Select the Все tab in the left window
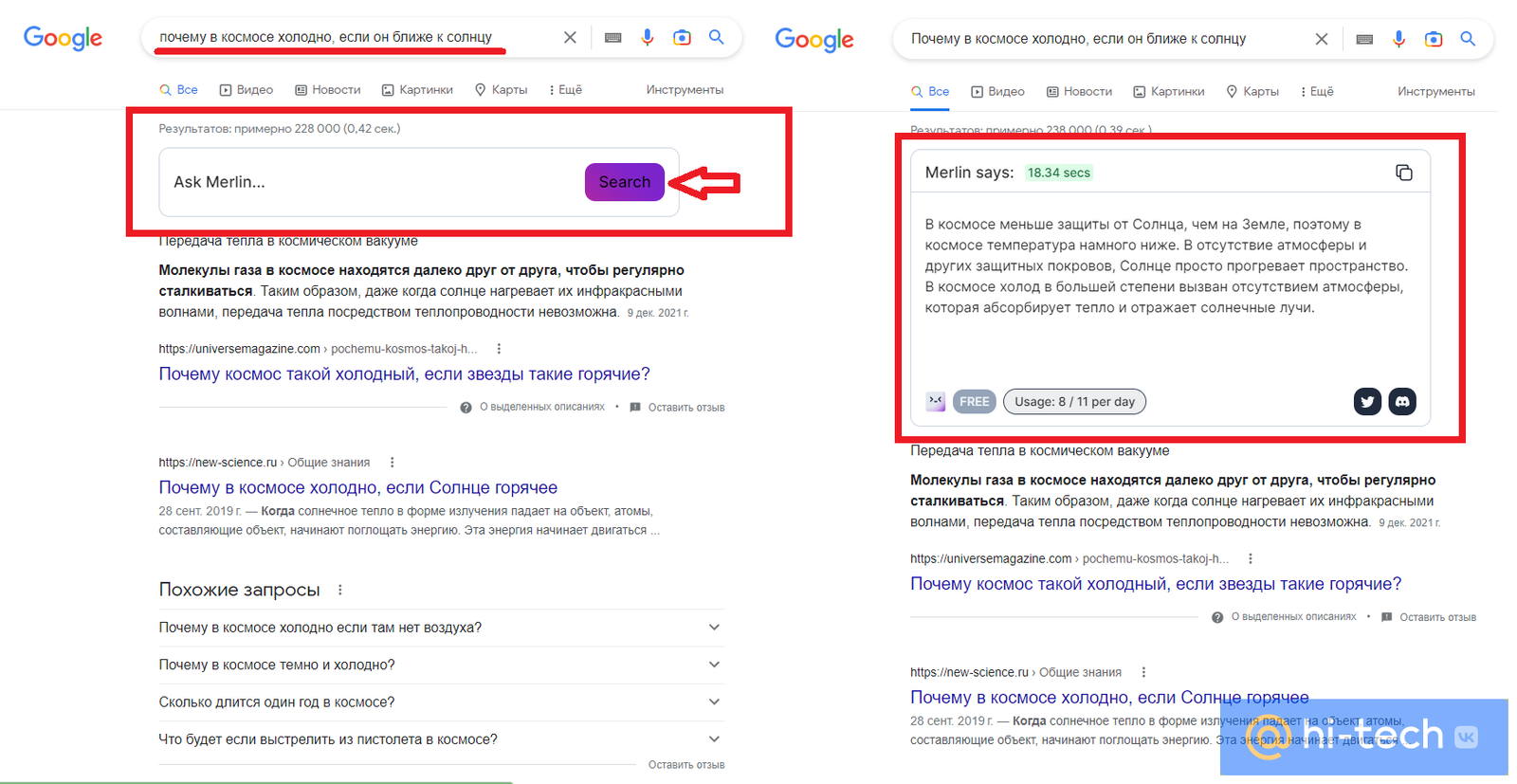Viewport: 1517px width, 784px height. (x=178, y=90)
